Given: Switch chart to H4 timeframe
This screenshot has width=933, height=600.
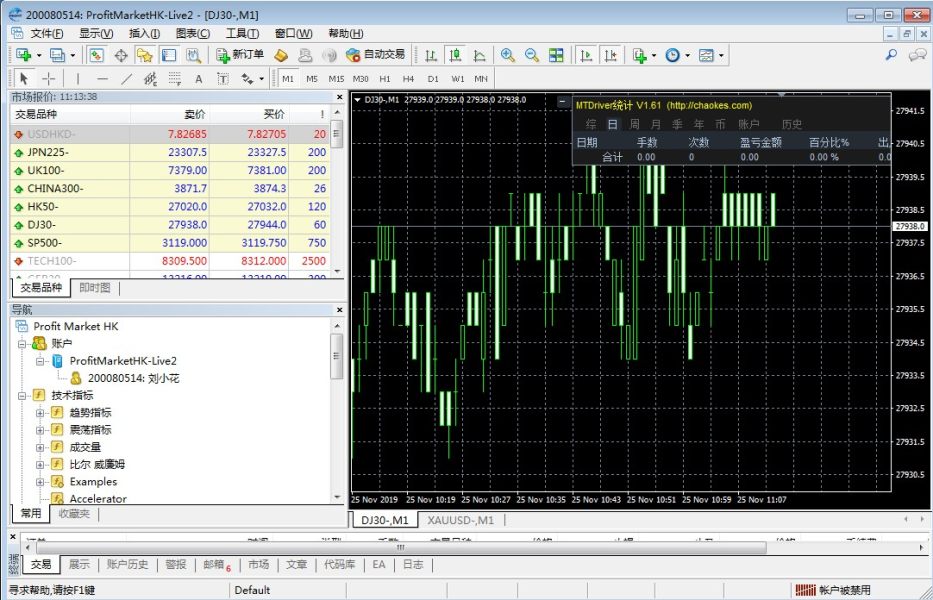Looking at the screenshot, I should point(409,79).
